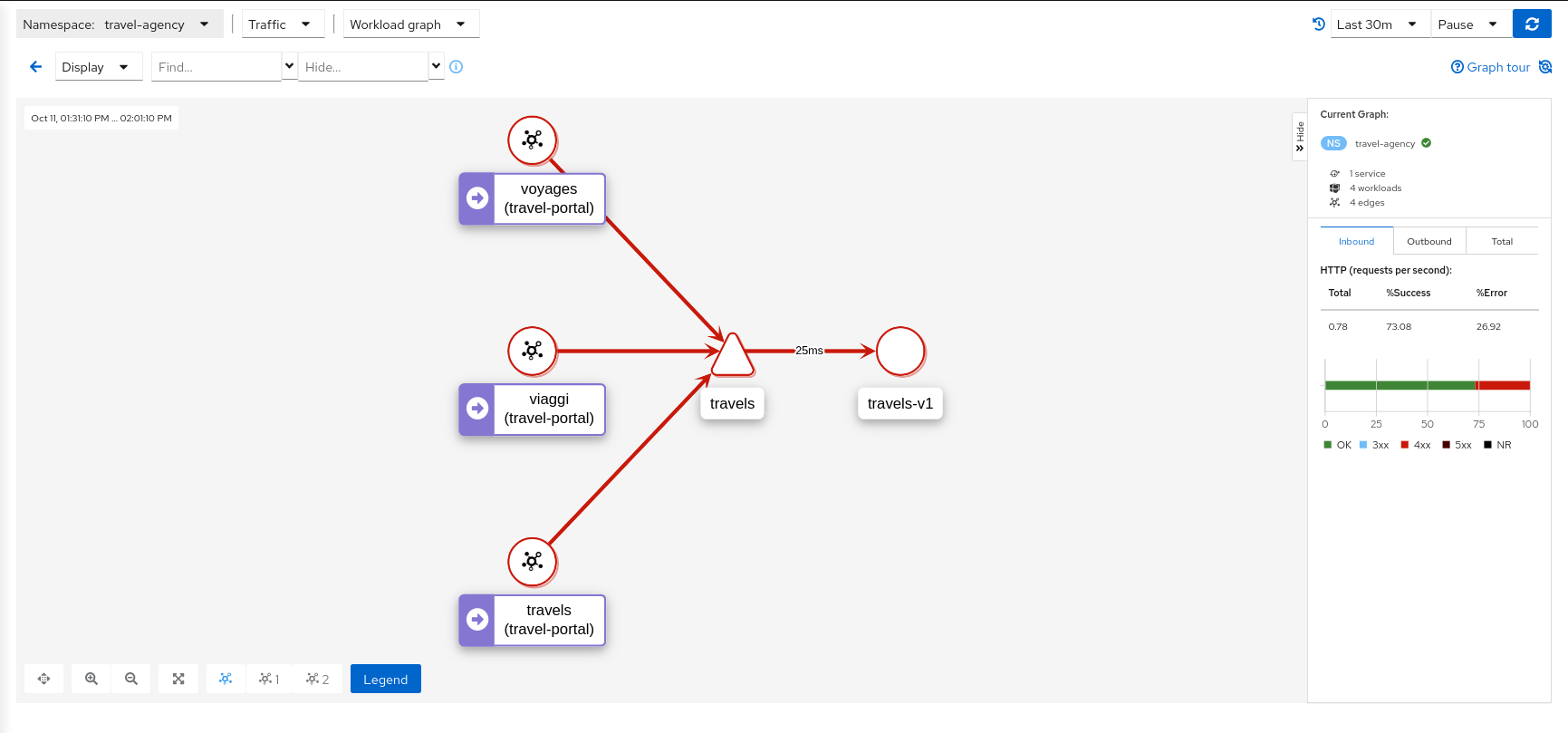Collapse the side panel with Hide

click(x=1300, y=137)
